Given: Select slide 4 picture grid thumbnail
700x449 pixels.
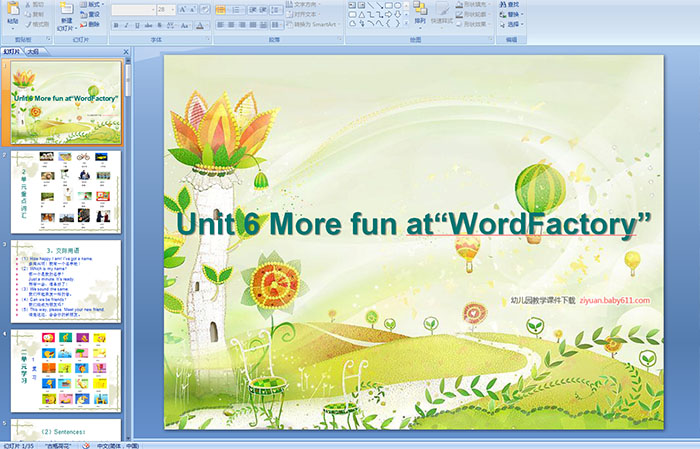Looking at the screenshot, I should (66, 371).
